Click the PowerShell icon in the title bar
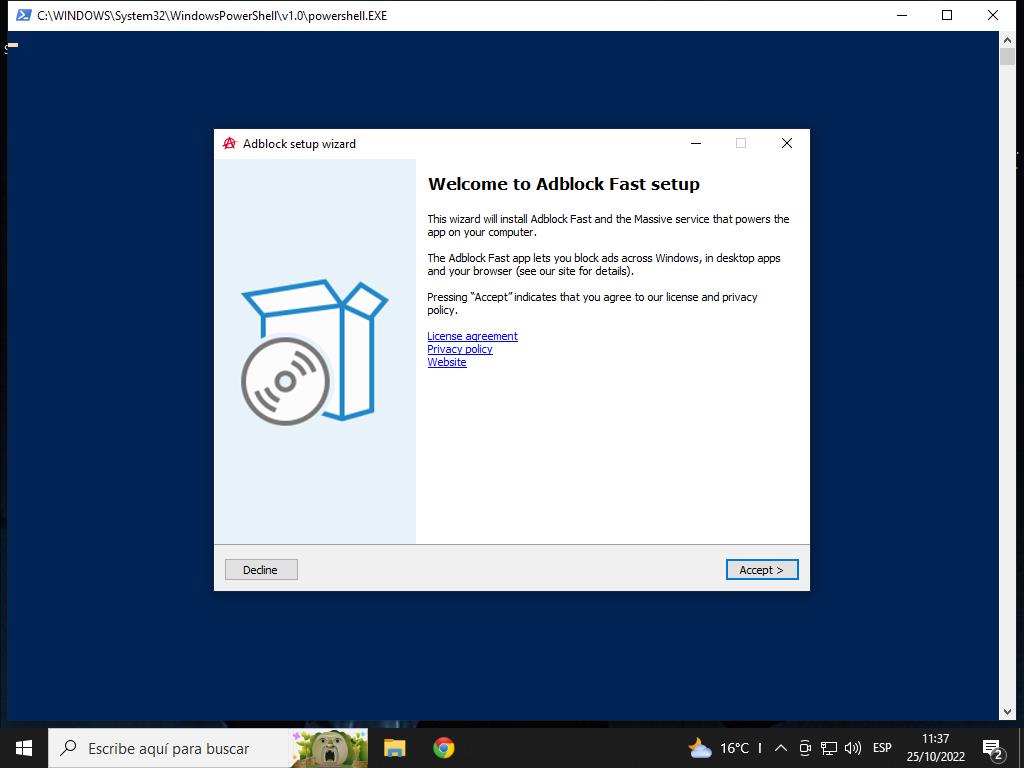Viewport: 1024px width, 768px height. point(23,15)
